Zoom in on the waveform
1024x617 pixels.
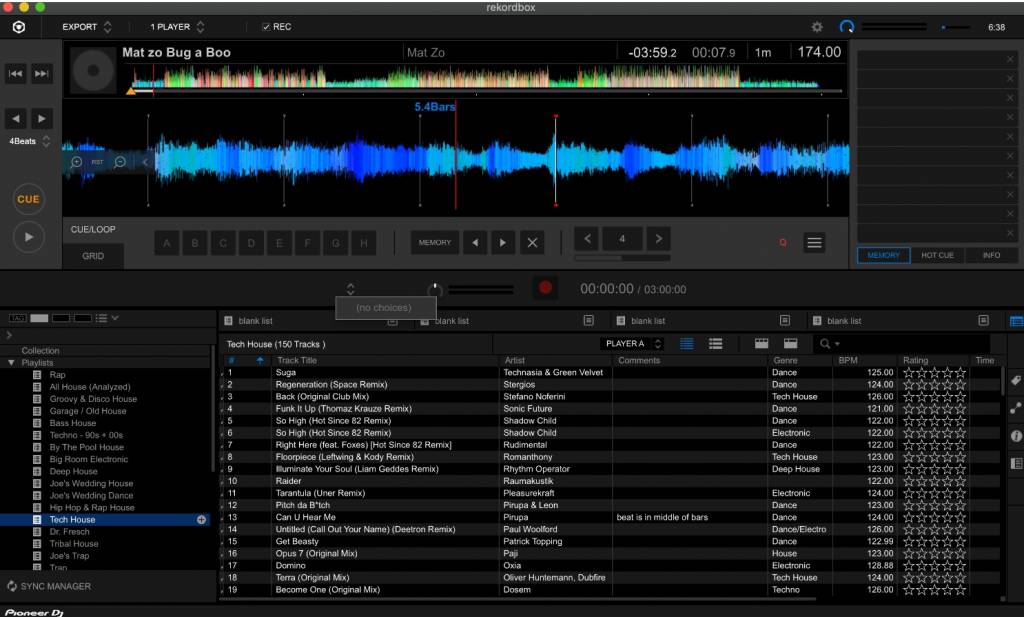77,161
